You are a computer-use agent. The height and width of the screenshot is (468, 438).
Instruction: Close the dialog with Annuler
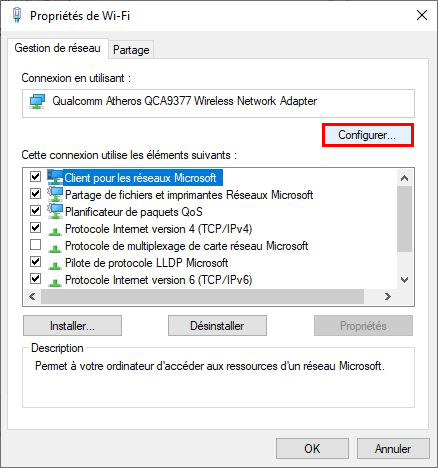pos(393,449)
